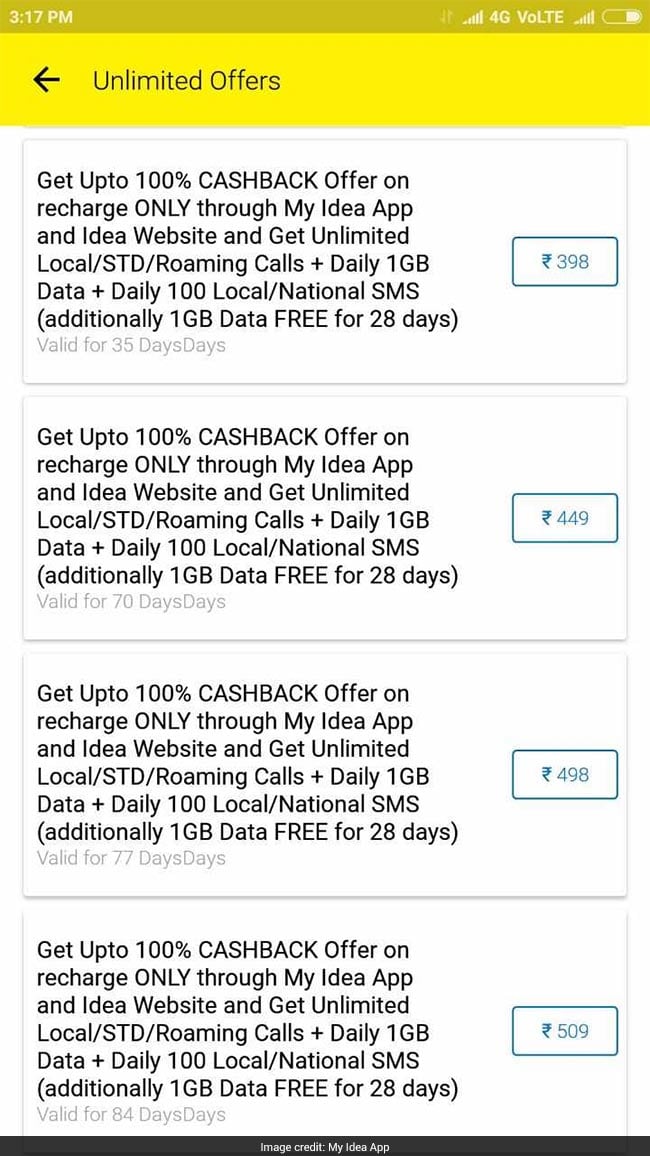Tap the 'Valid for 84 Days' text
Image resolution: width=650 pixels, height=1156 pixels.
[131, 1114]
